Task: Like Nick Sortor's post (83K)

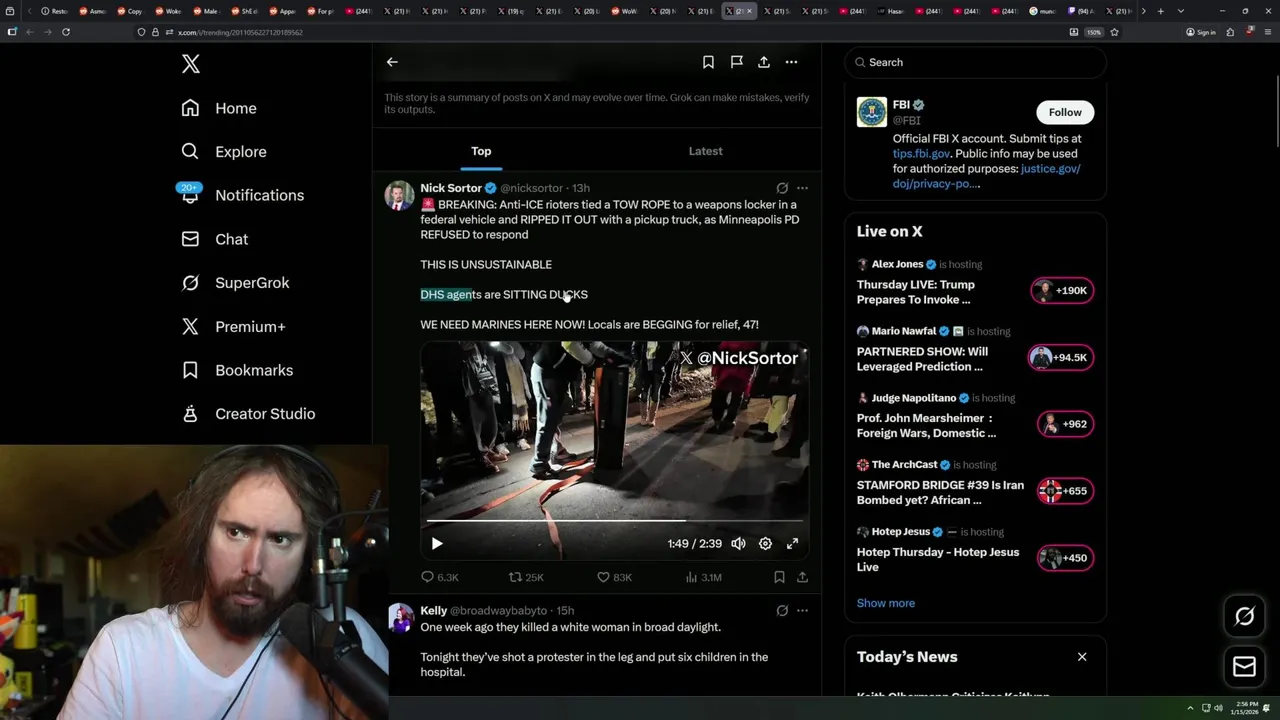Action: click(x=614, y=577)
